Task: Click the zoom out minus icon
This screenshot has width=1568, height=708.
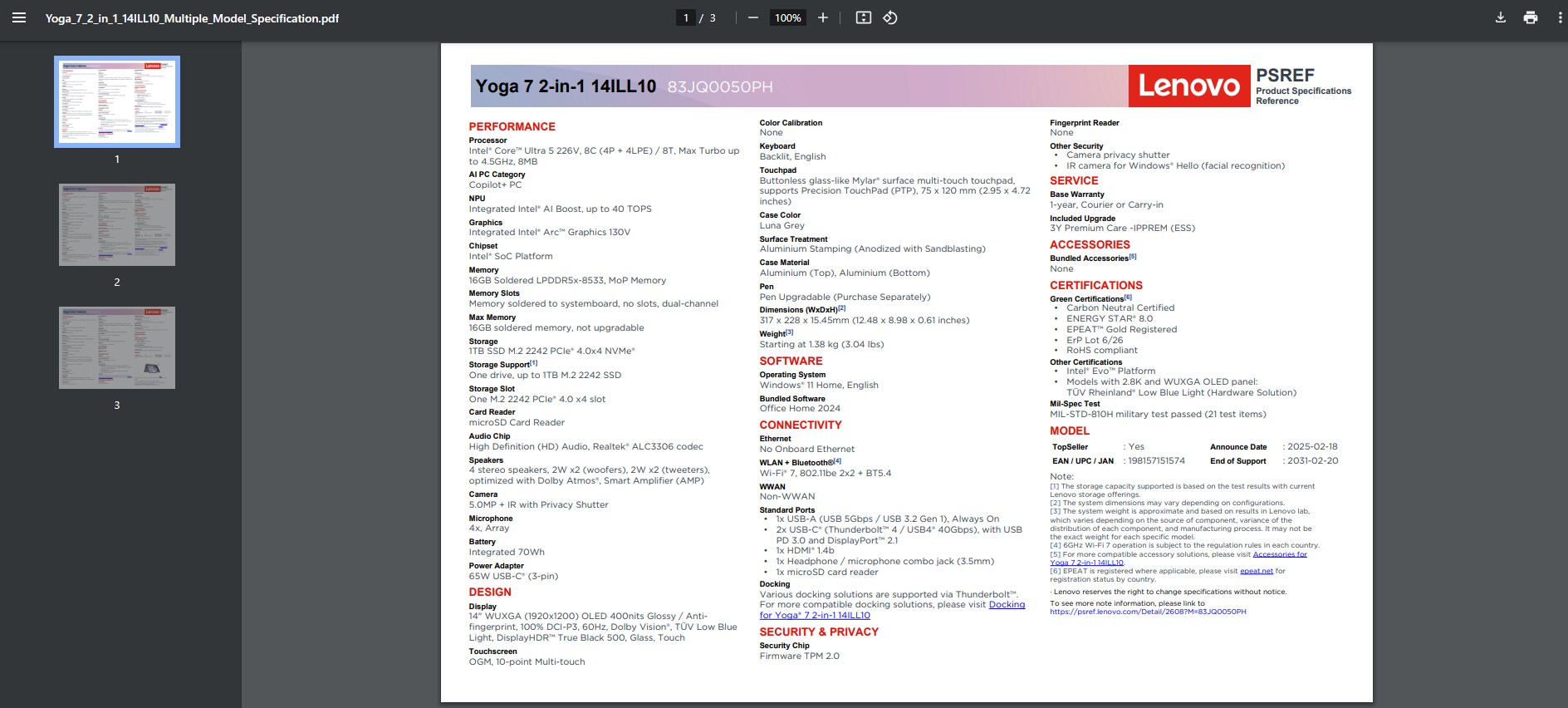Action: [752, 17]
